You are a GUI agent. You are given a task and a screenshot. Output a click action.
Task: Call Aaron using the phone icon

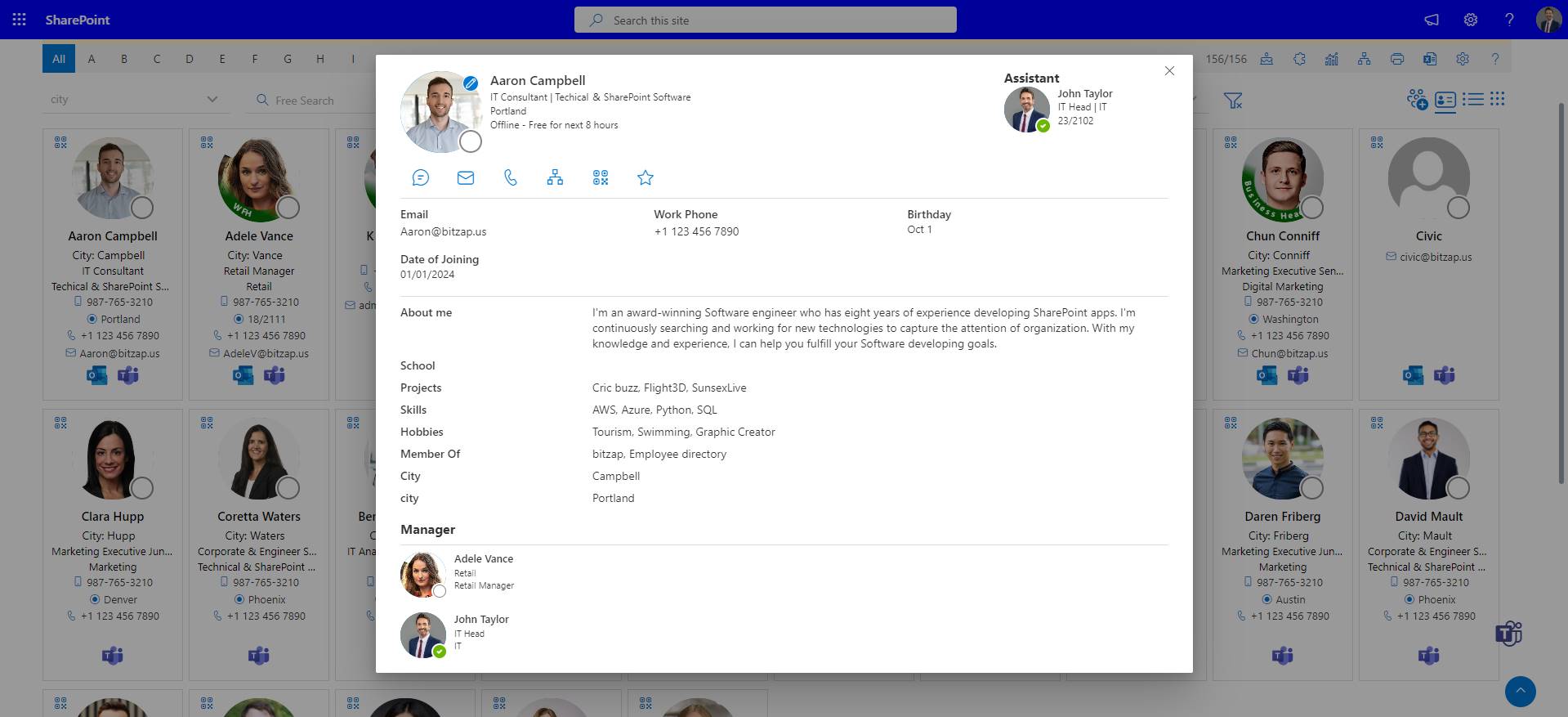511,177
